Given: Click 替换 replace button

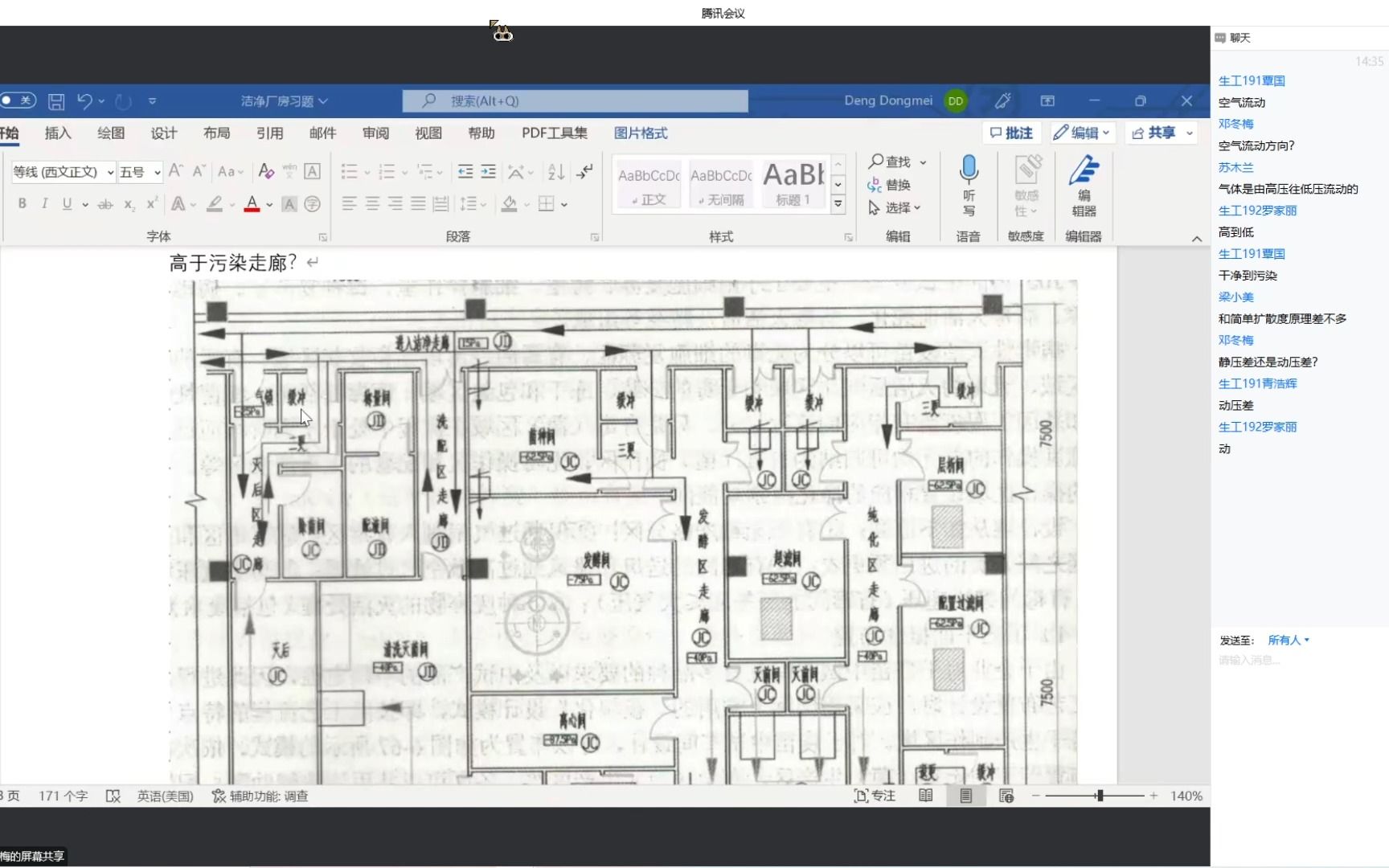Looking at the screenshot, I should coord(889,185).
